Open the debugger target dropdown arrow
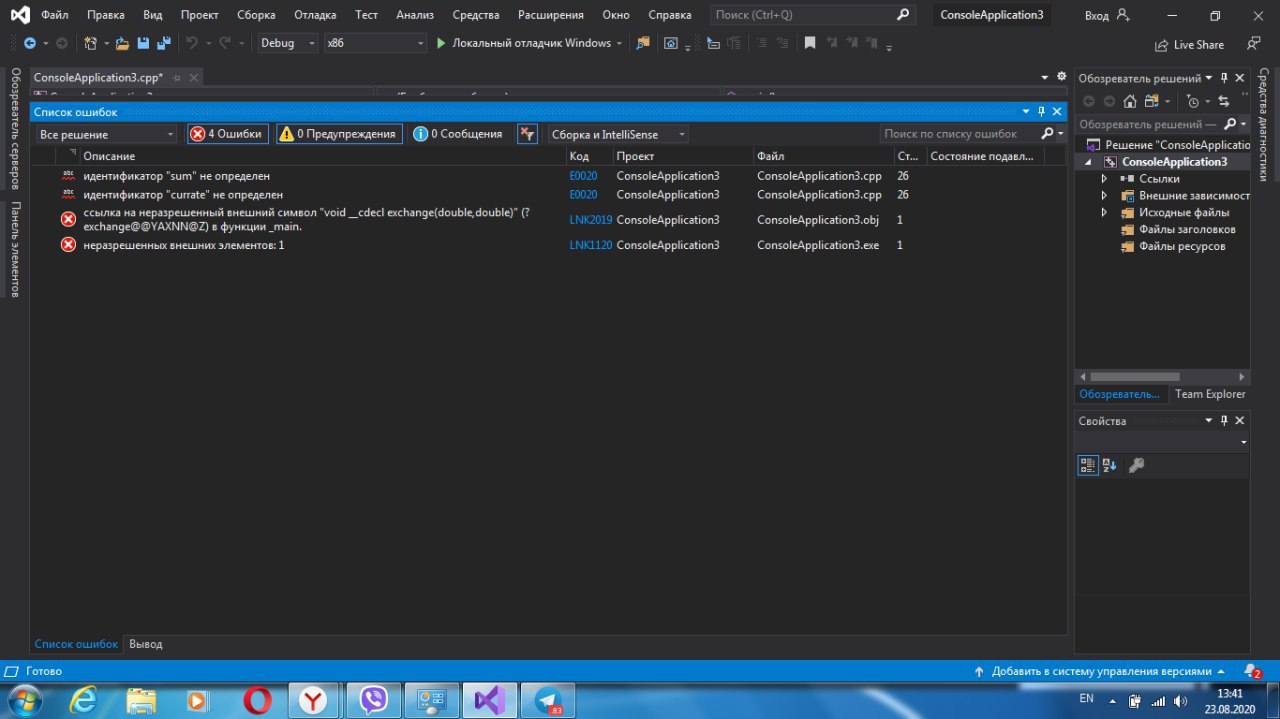 click(x=620, y=44)
